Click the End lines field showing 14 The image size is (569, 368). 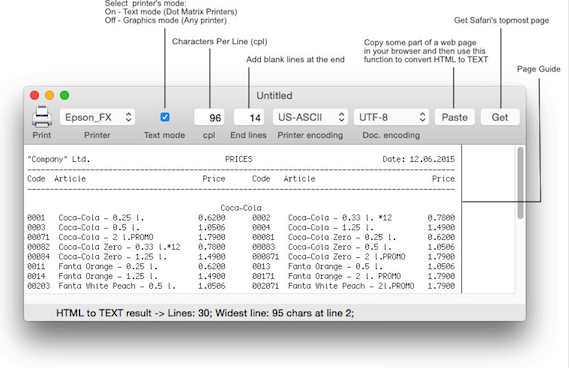(x=249, y=117)
